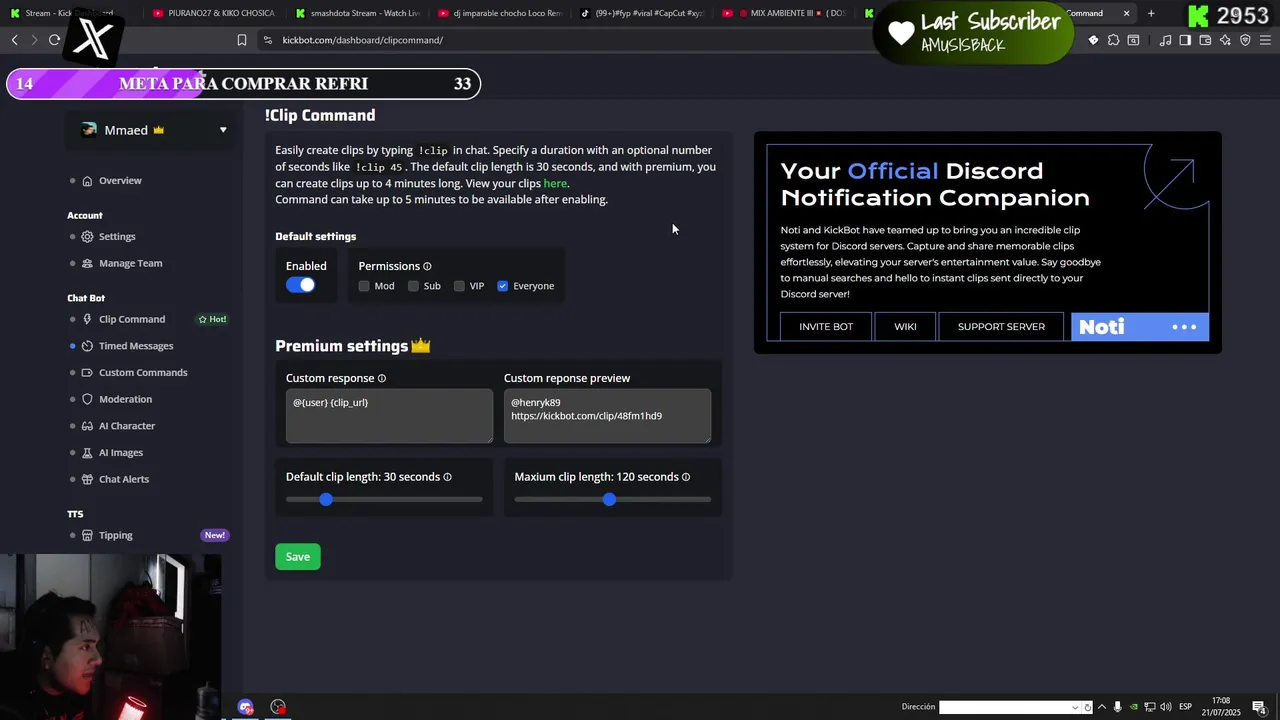This screenshot has width=1280, height=720.
Task: Switch to dj imparable chocho tab
Action: (x=500, y=13)
